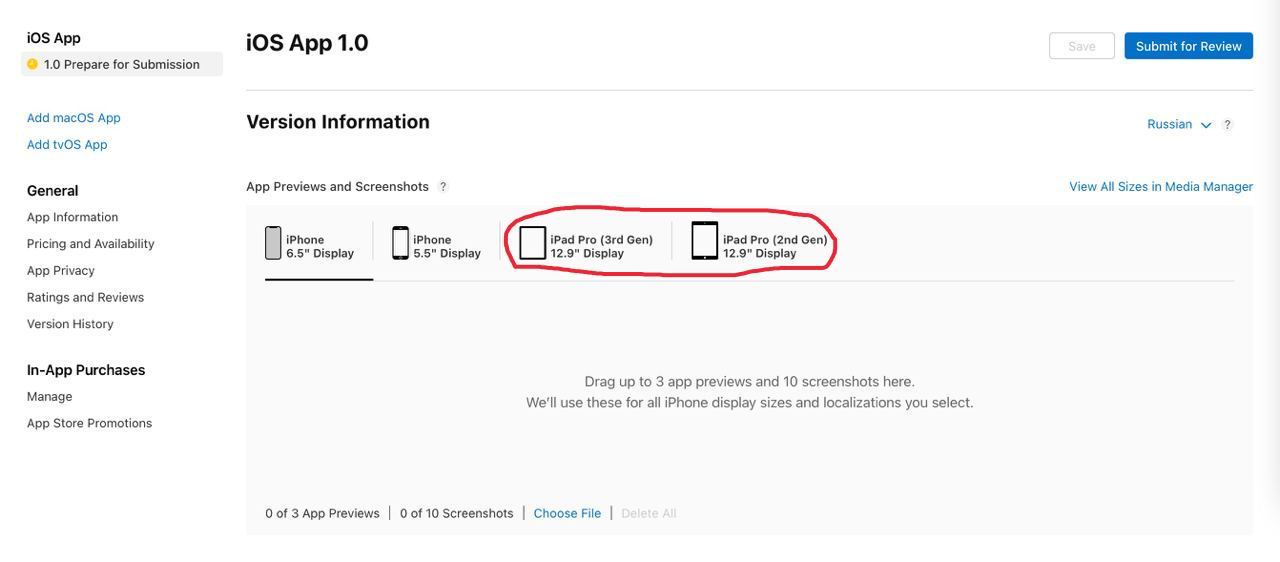Click the iPhone 6.5" Display device icon
The width and height of the screenshot is (1280, 562).
273,243
